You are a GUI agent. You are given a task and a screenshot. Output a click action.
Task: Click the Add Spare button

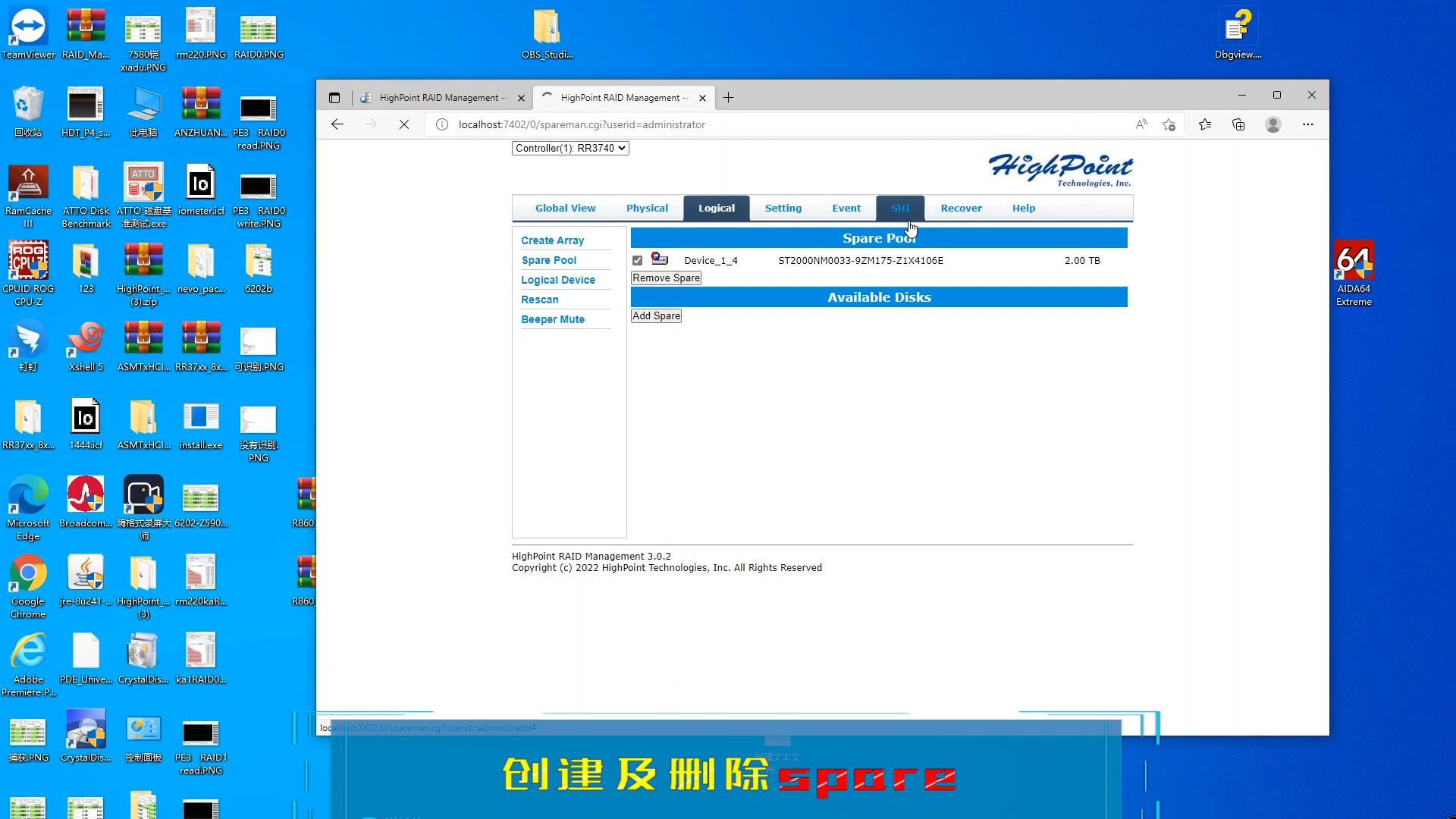656,315
